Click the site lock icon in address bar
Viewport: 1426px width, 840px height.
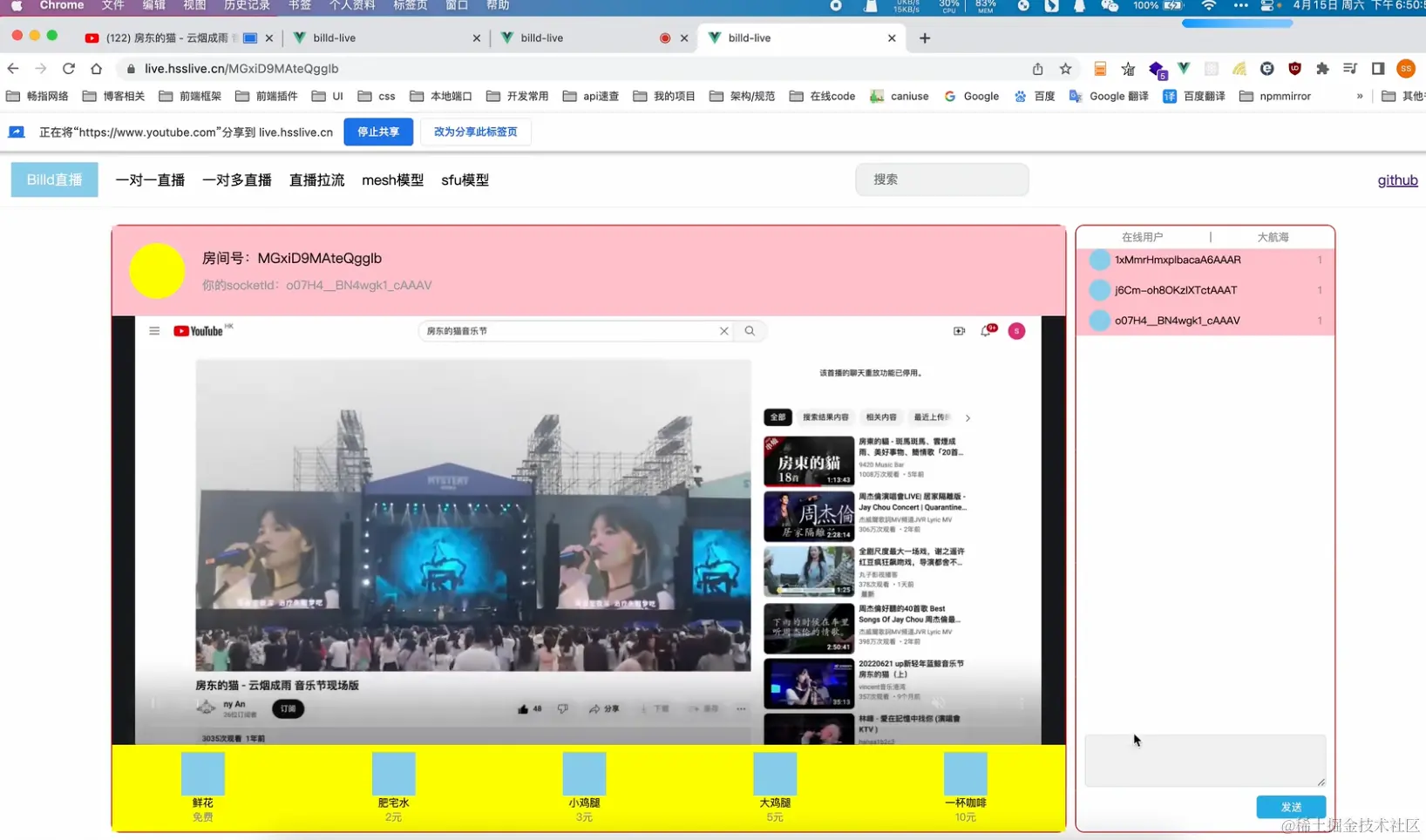pos(131,69)
